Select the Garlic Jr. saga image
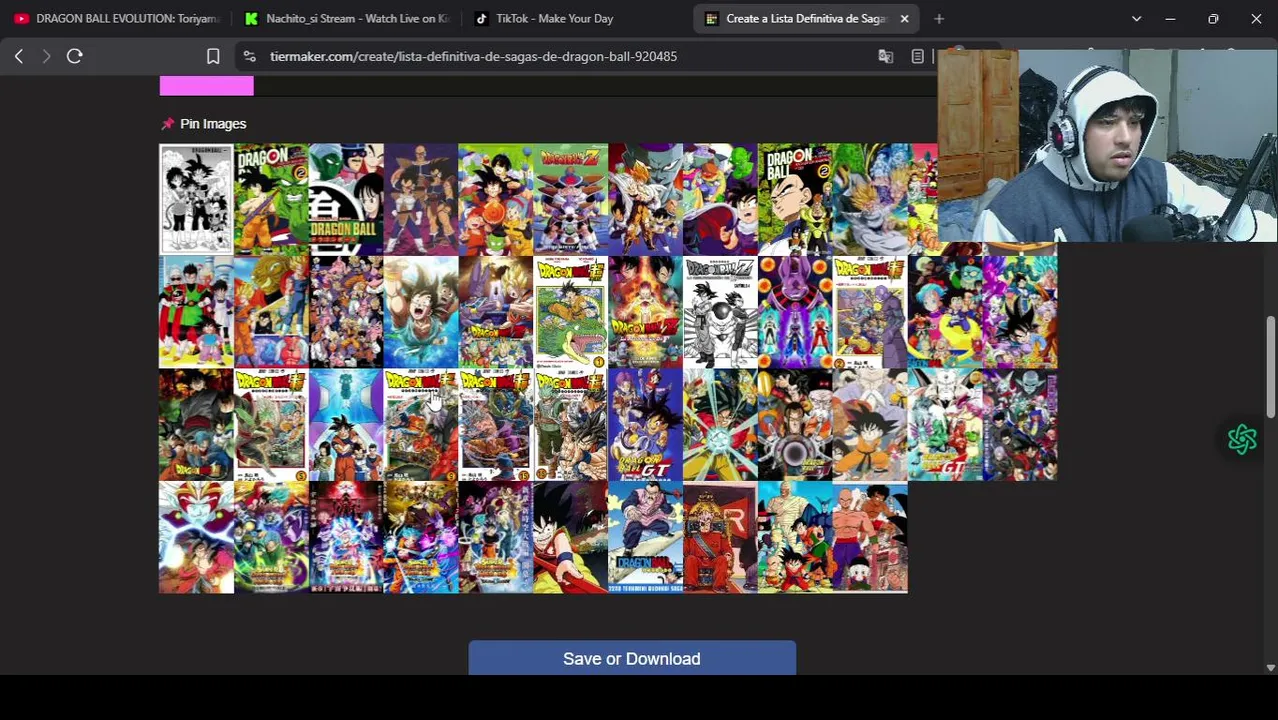This screenshot has height=720, width=1278. tap(721, 199)
